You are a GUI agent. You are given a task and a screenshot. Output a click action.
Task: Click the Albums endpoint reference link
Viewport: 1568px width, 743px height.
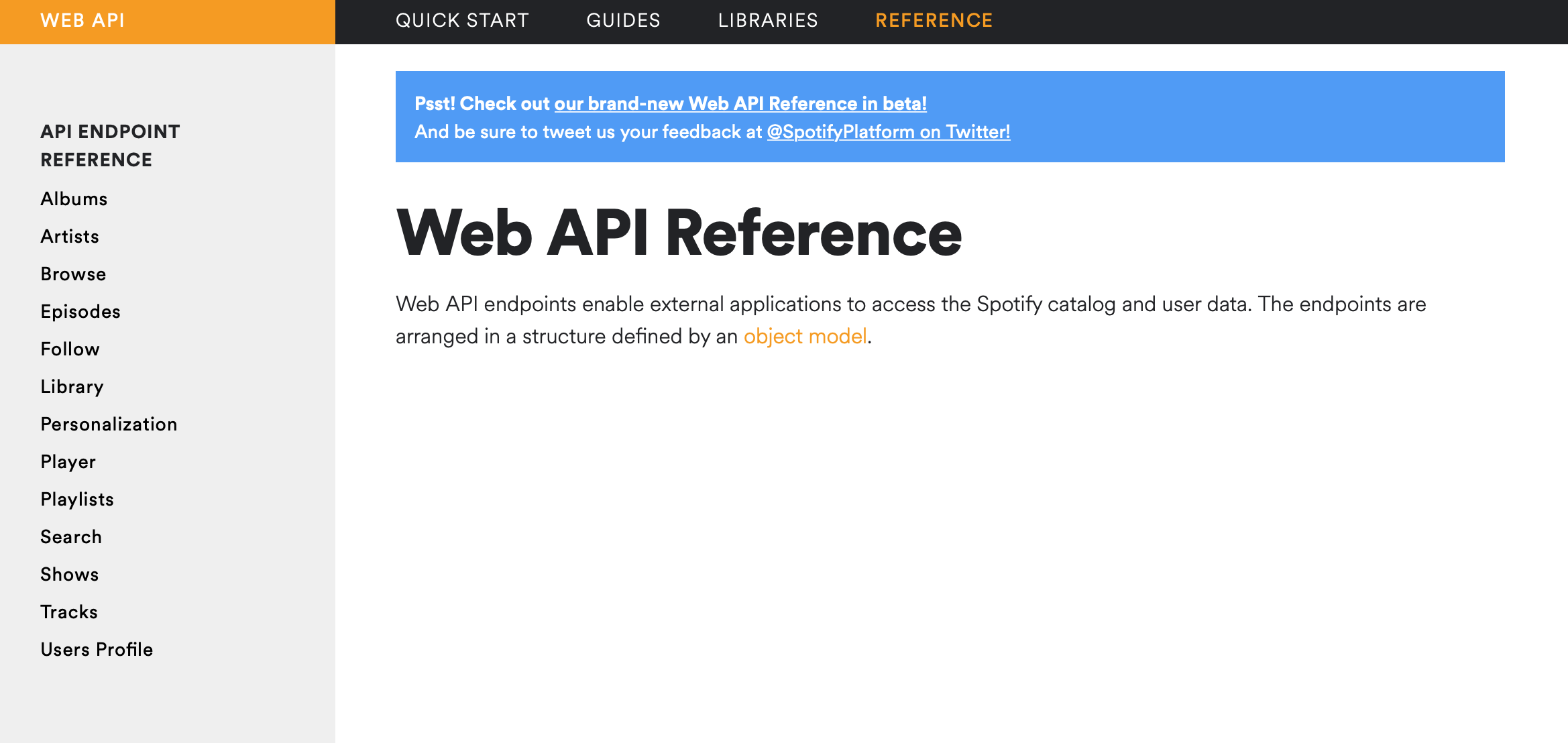click(x=74, y=200)
